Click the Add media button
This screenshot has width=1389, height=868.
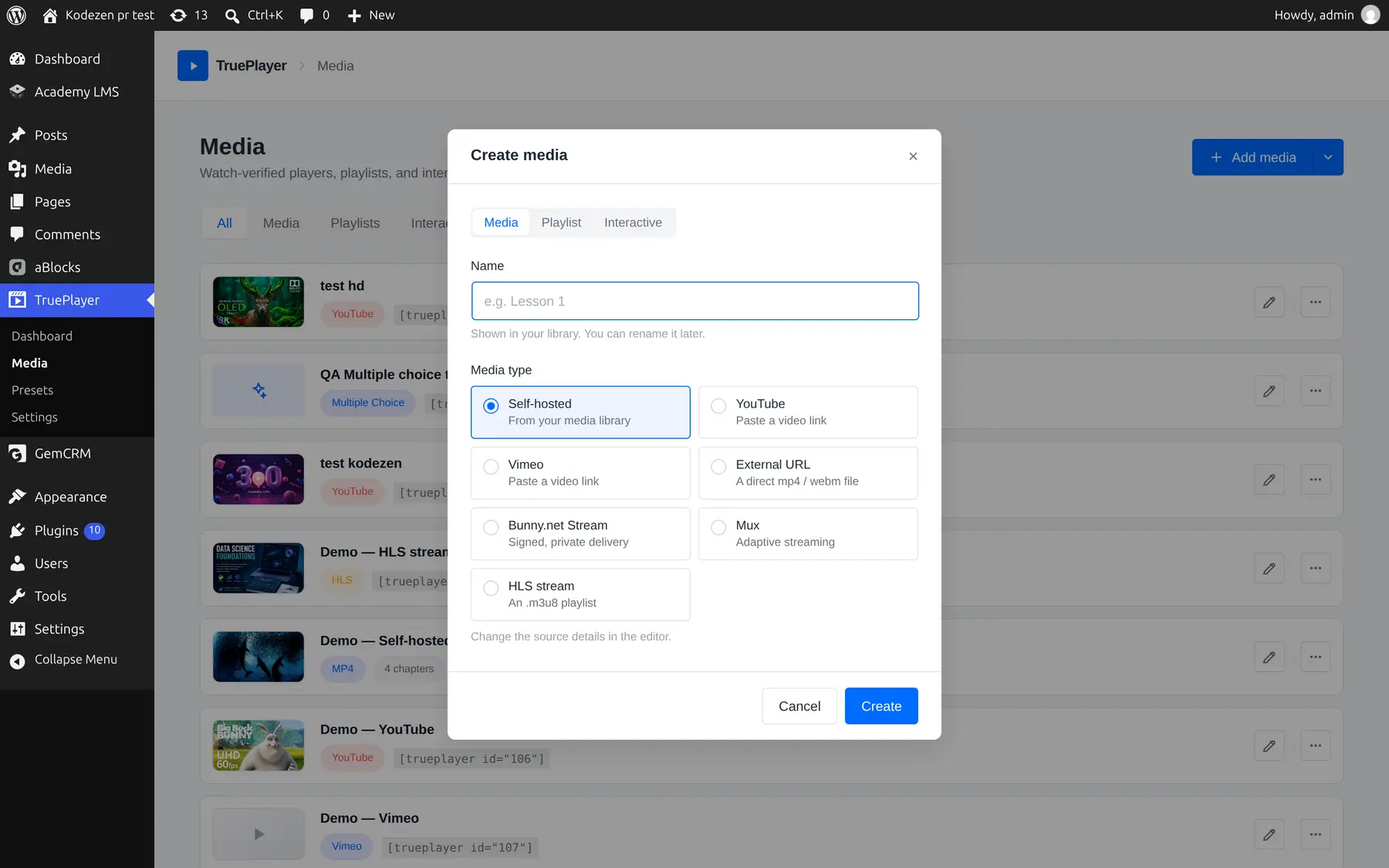(1252, 157)
